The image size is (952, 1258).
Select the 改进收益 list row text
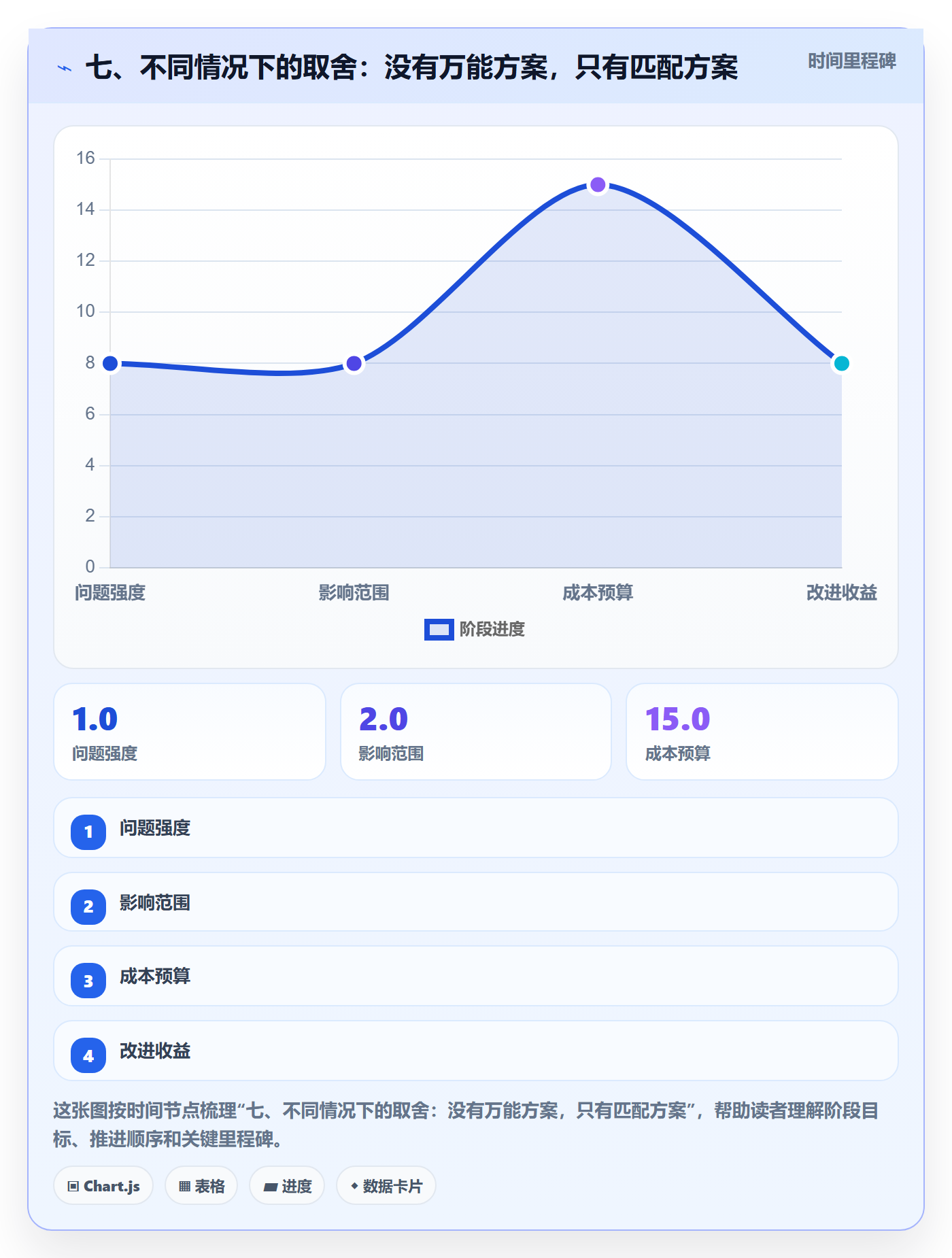pyautogui.click(x=155, y=1051)
